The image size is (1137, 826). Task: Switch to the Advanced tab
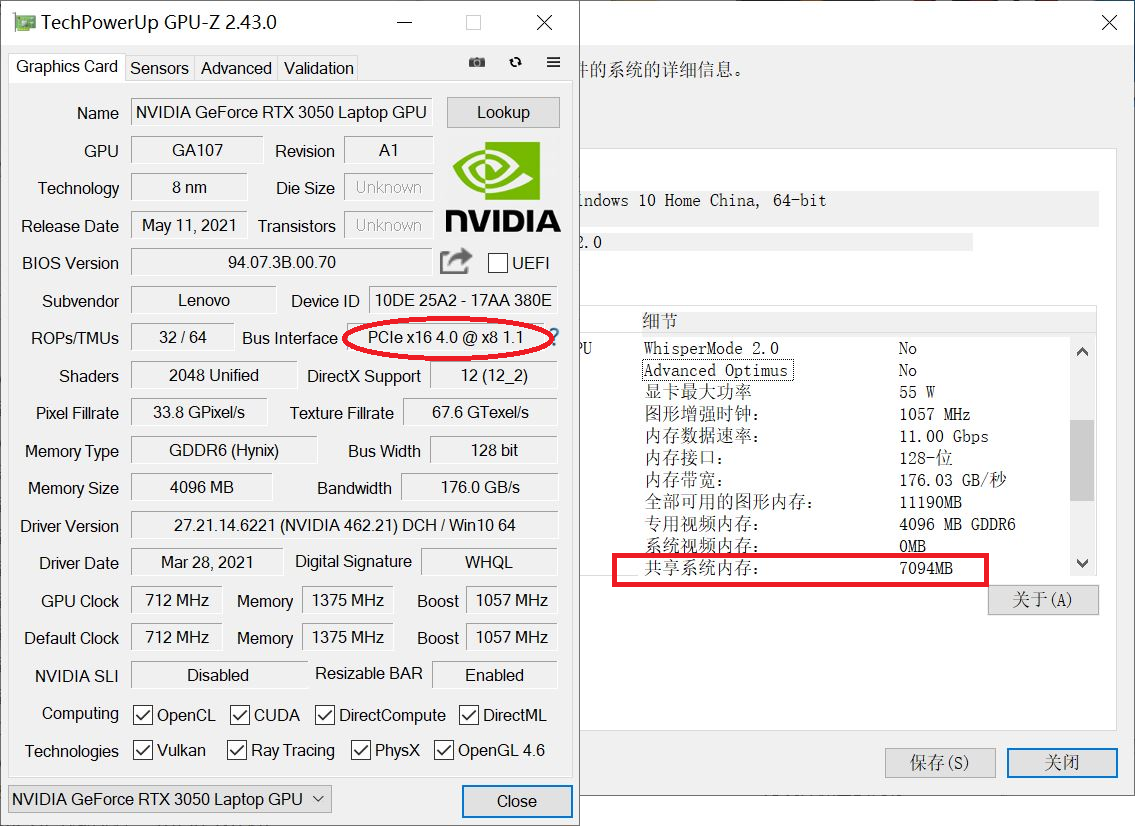[x=236, y=68]
